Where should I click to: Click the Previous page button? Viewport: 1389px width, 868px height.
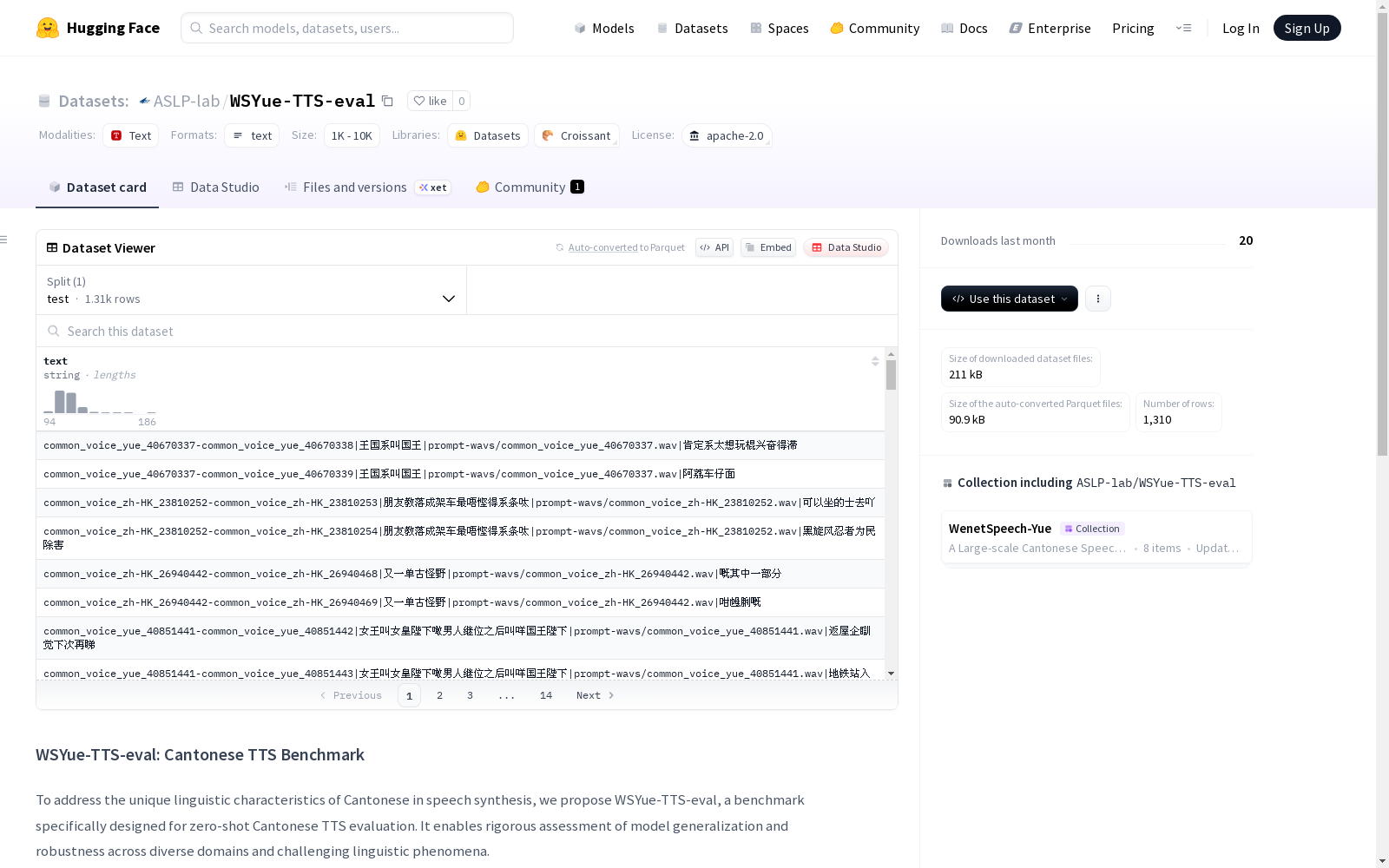pos(351,695)
